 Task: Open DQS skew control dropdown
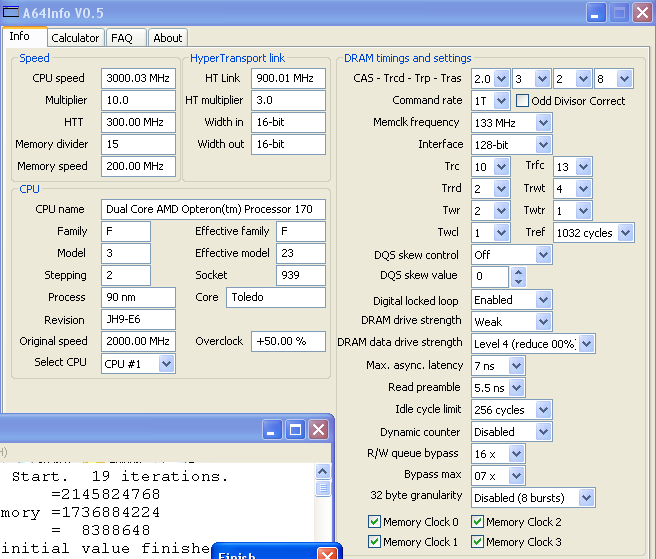tap(543, 255)
